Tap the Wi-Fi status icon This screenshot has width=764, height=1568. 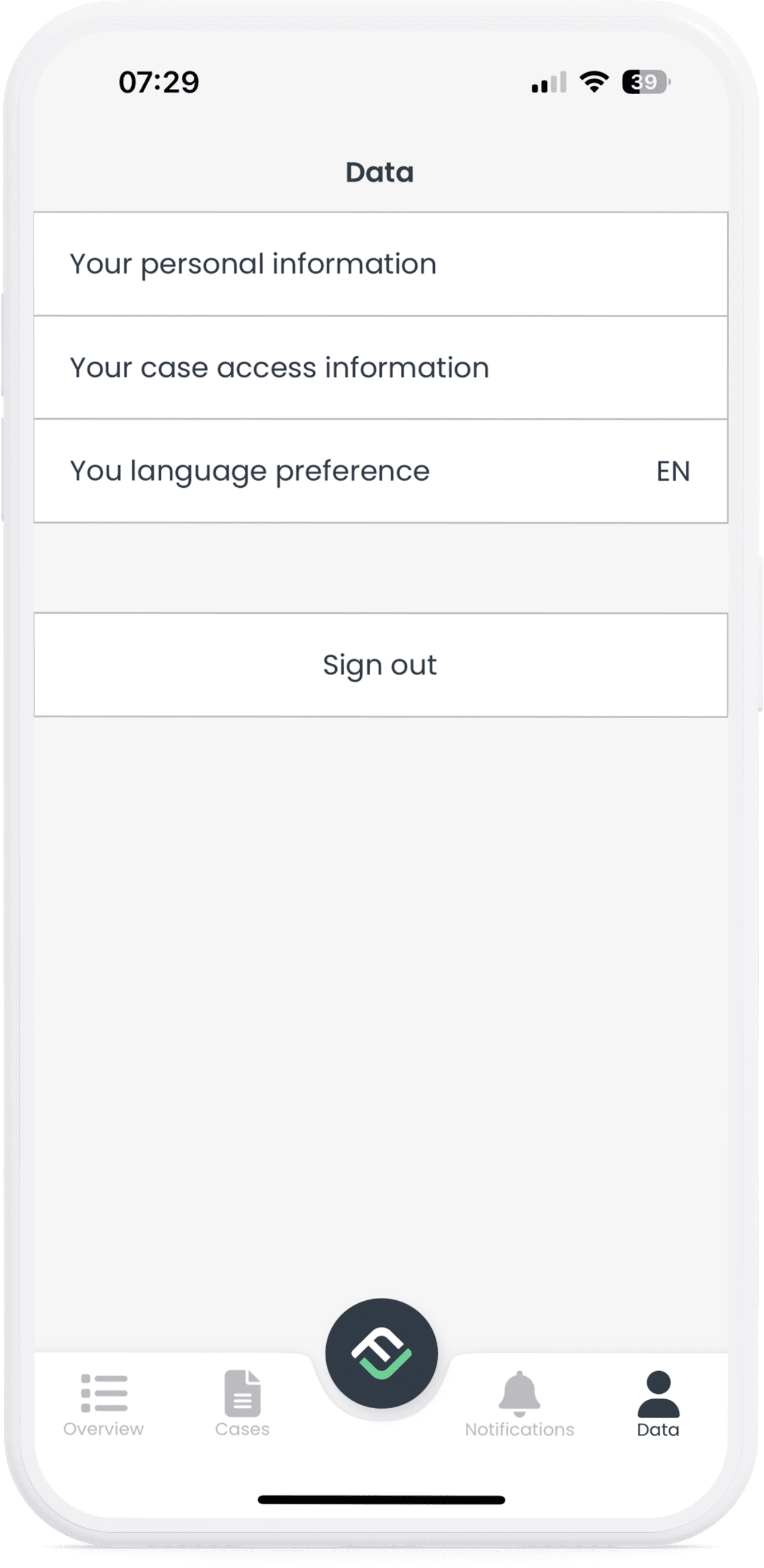[x=594, y=82]
